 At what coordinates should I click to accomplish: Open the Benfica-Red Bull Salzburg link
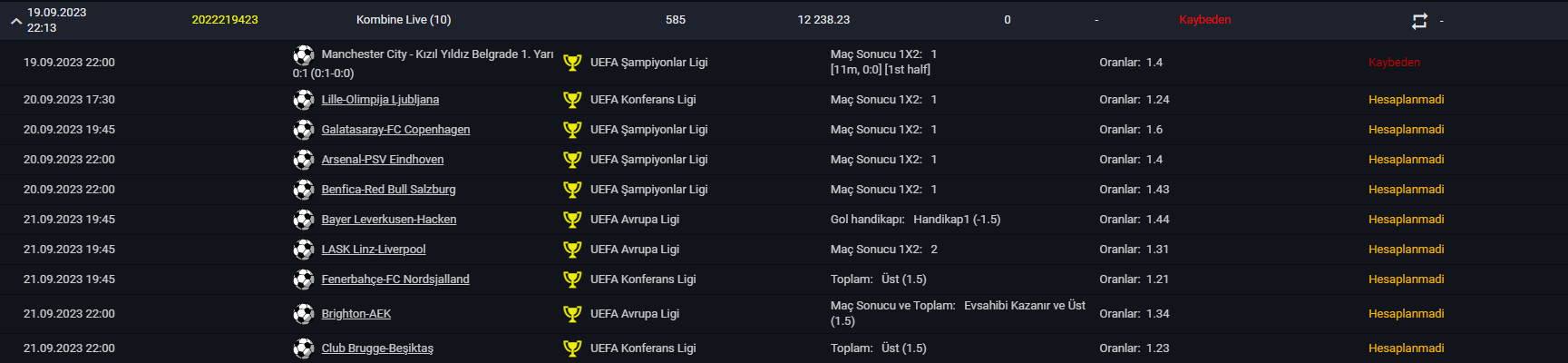389,190
